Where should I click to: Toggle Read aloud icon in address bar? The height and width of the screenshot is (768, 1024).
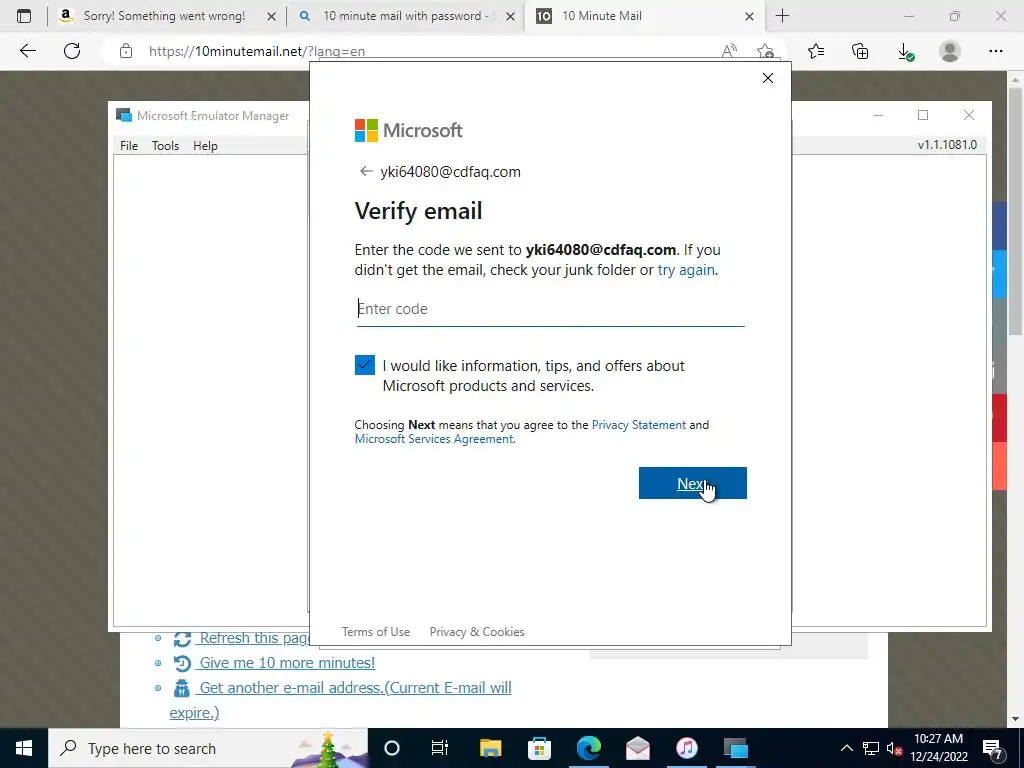(729, 51)
